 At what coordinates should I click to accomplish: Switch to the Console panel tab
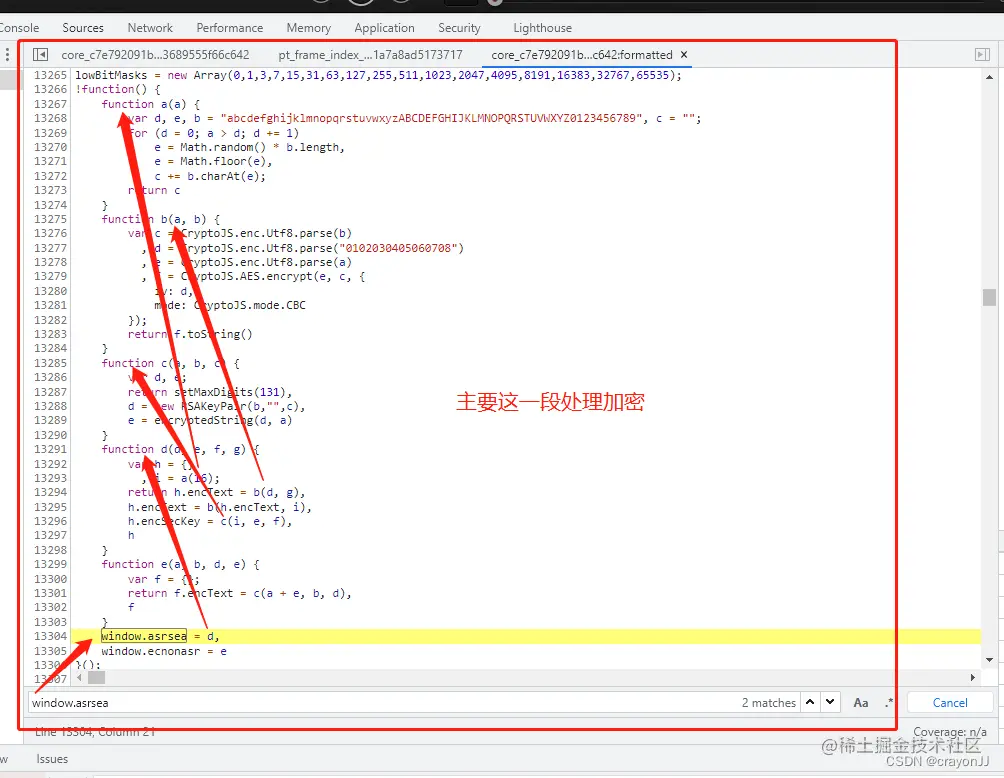[19, 28]
